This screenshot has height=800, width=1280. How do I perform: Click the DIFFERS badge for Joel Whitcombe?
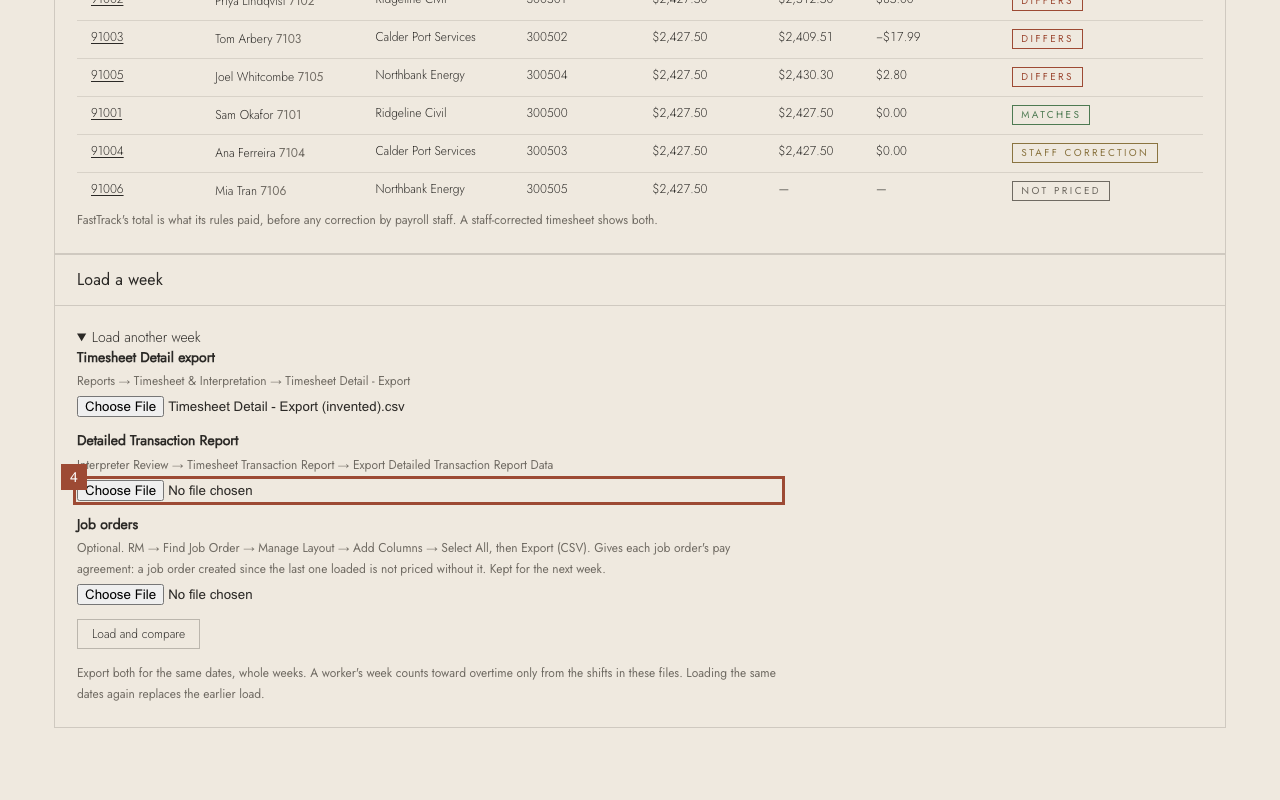click(x=1047, y=77)
